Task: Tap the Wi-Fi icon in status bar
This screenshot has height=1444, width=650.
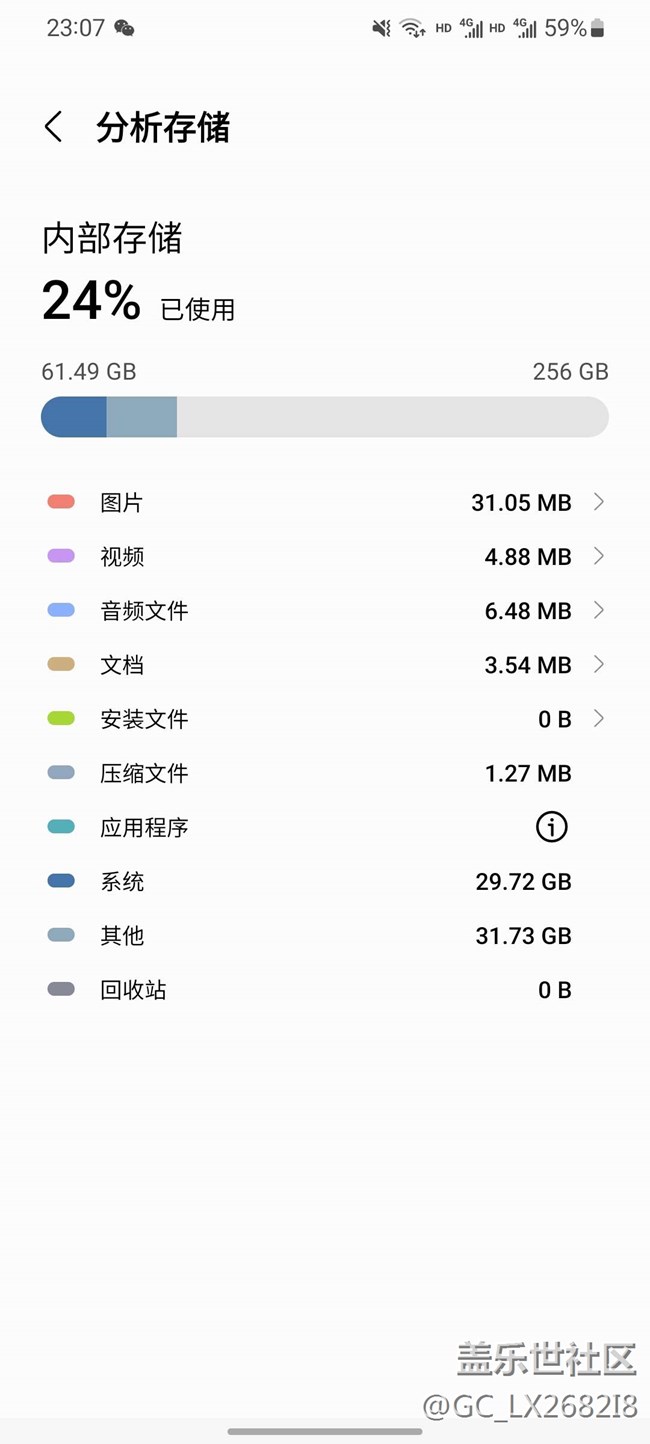Action: [412, 28]
